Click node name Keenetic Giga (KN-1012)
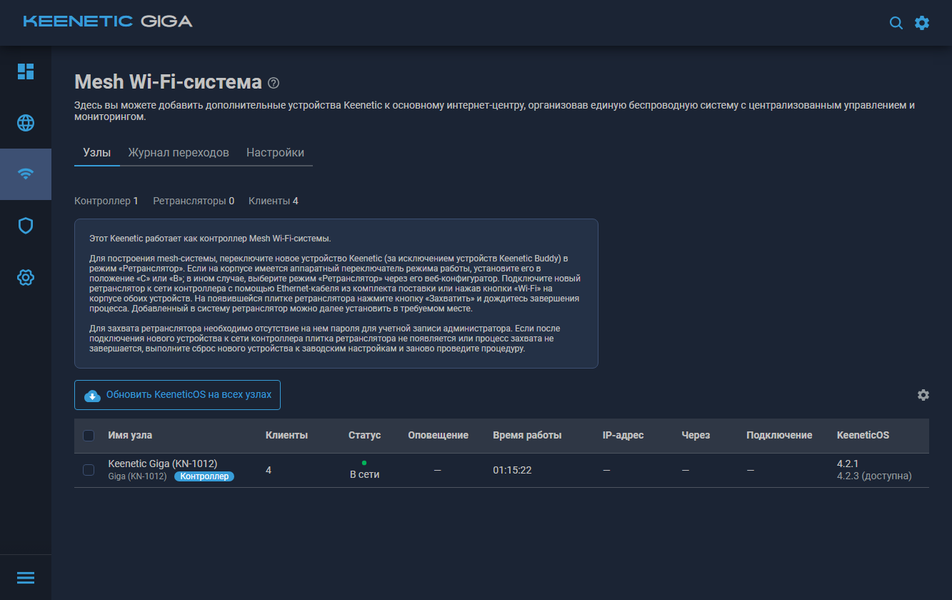Viewport: 952px width, 600px height. (x=163, y=463)
